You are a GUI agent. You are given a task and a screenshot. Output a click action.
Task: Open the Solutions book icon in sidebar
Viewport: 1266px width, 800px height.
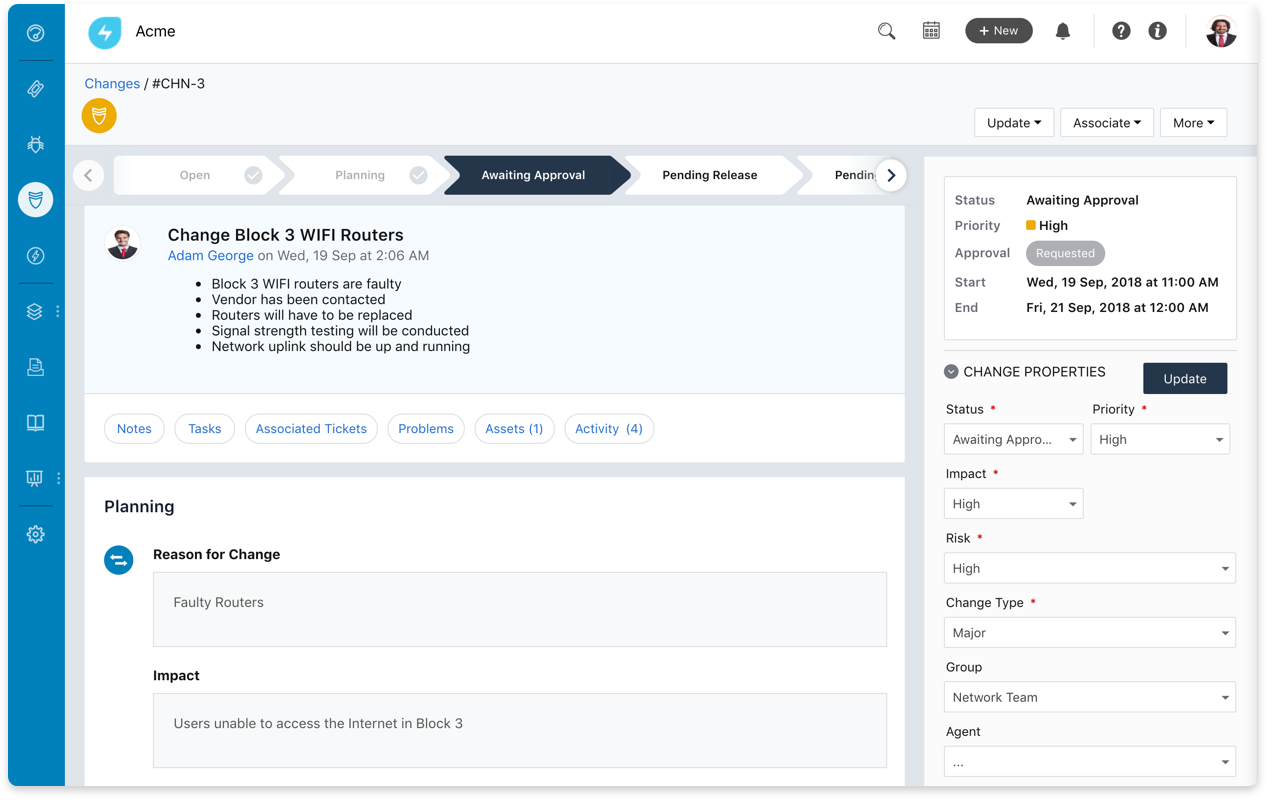(x=35, y=423)
